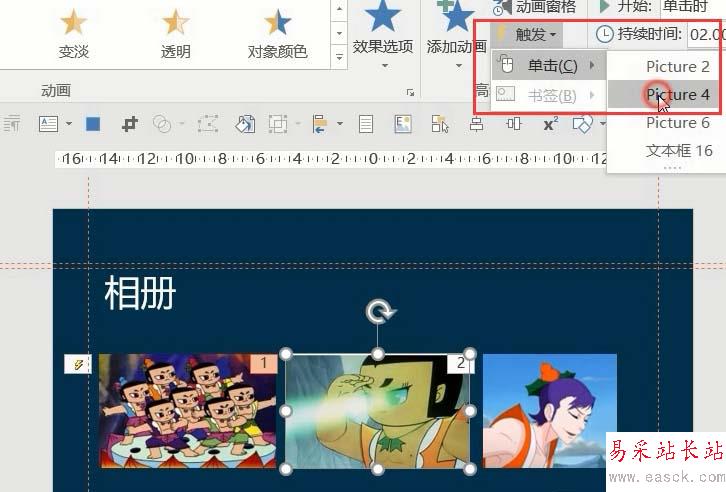
Task: Click the edit points icon
Action: pos(208,124)
